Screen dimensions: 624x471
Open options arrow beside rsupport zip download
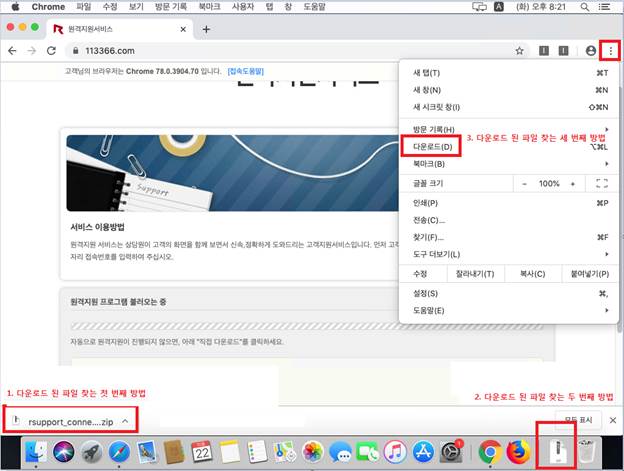coord(124,422)
